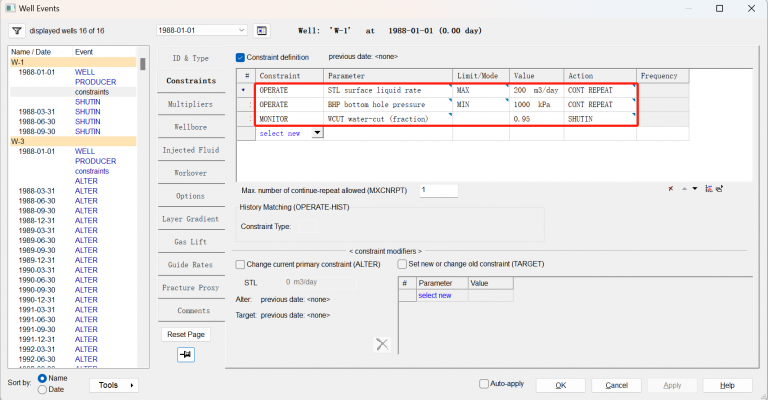Click the large X icon beside modifiers table
Image resolution: width=768 pixels, height=400 pixels.
(381, 344)
